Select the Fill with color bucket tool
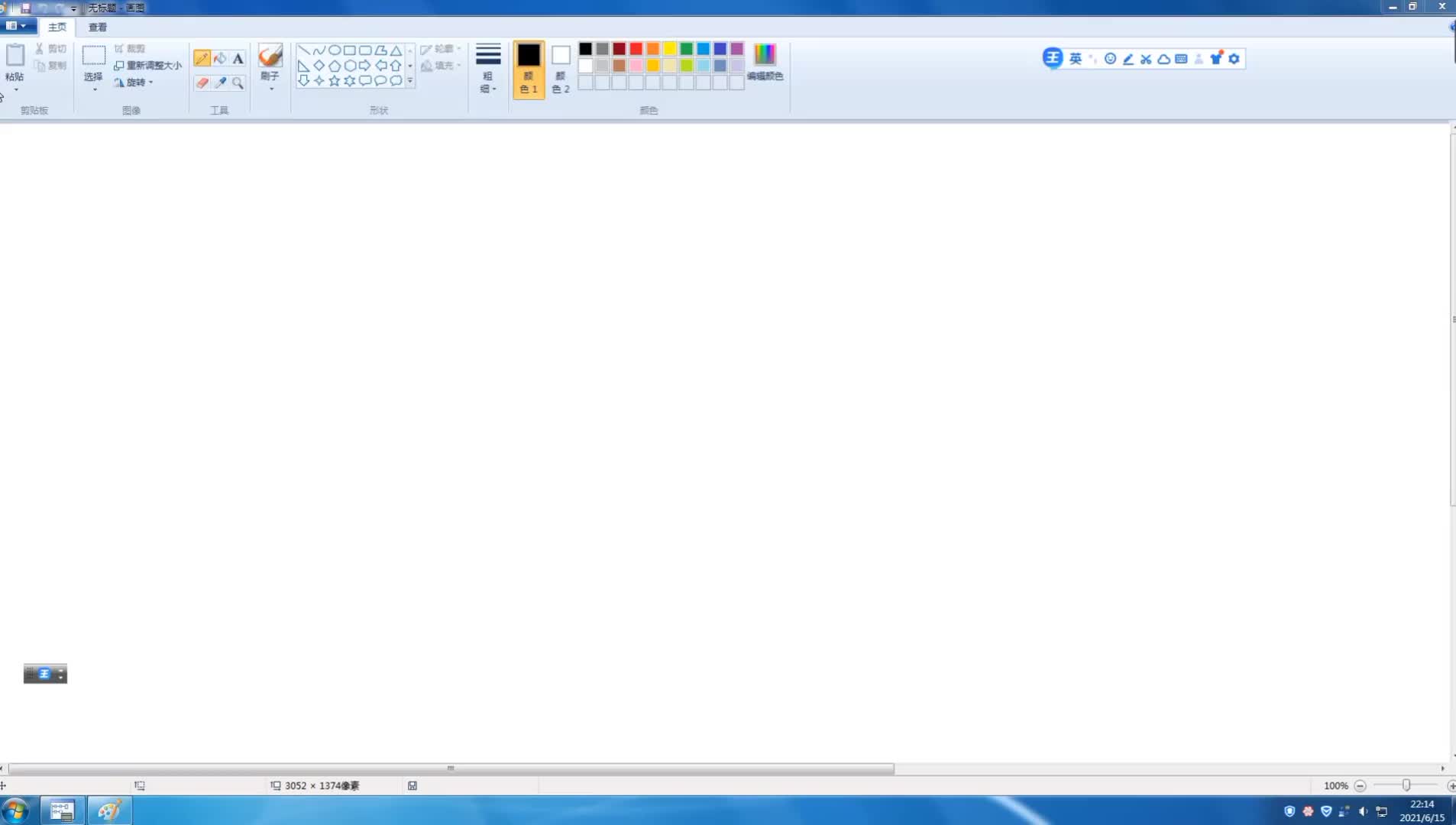Screen dimensions: 1456x825 [220, 59]
